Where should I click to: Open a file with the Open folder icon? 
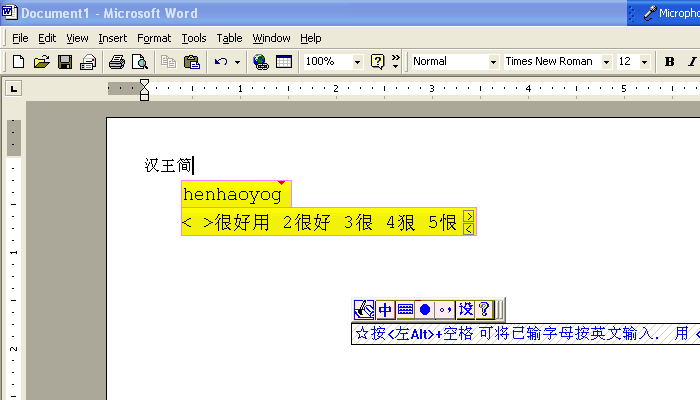42,62
